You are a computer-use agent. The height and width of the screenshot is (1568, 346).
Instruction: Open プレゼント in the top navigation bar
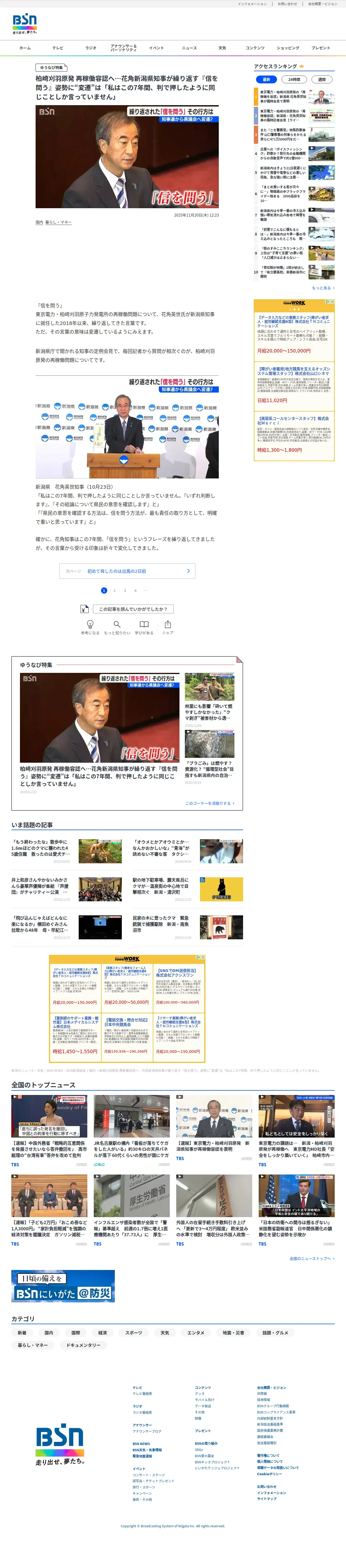tap(320, 48)
